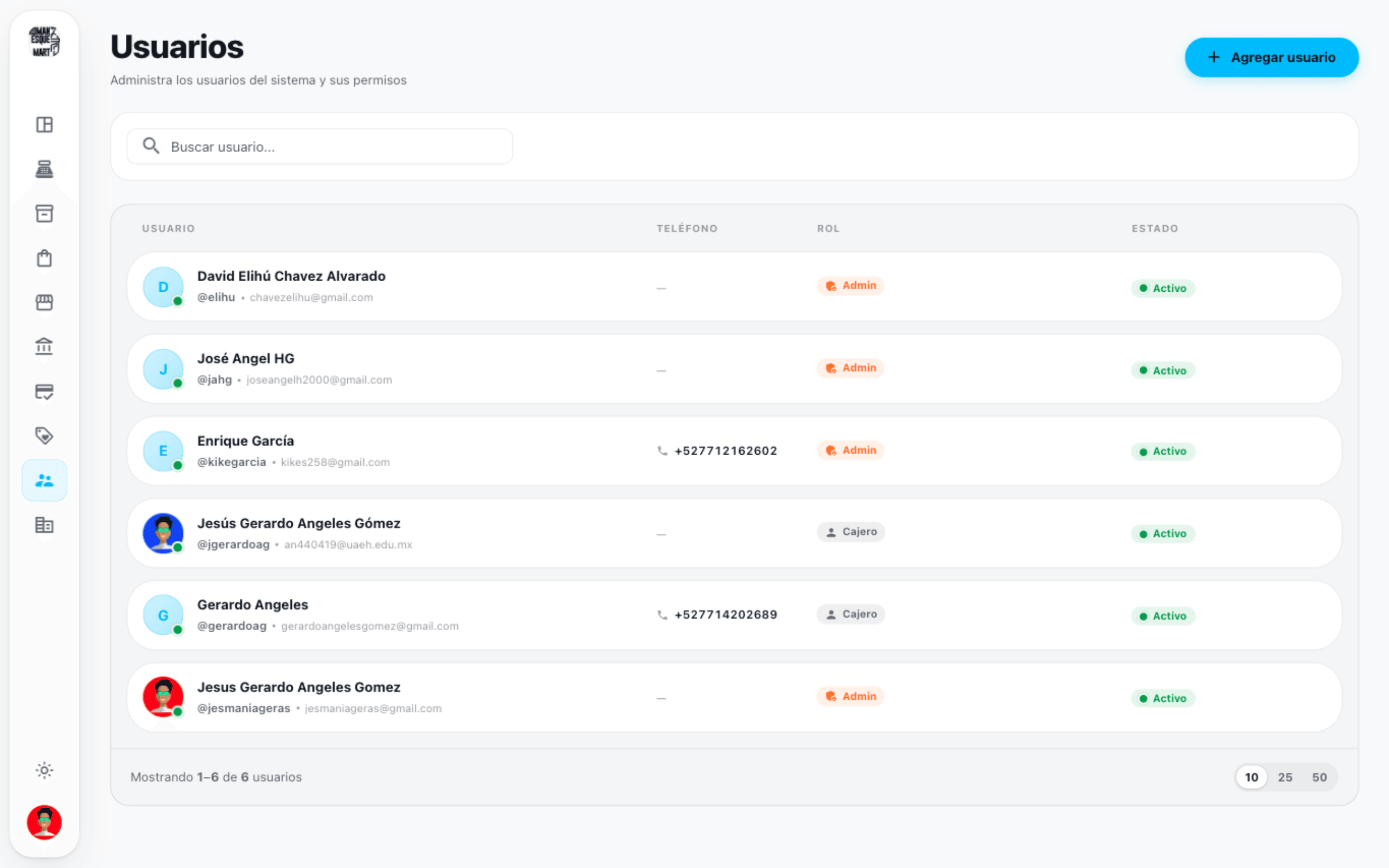Click the Admin role badge for Enrique García

click(x=851, y=450)
